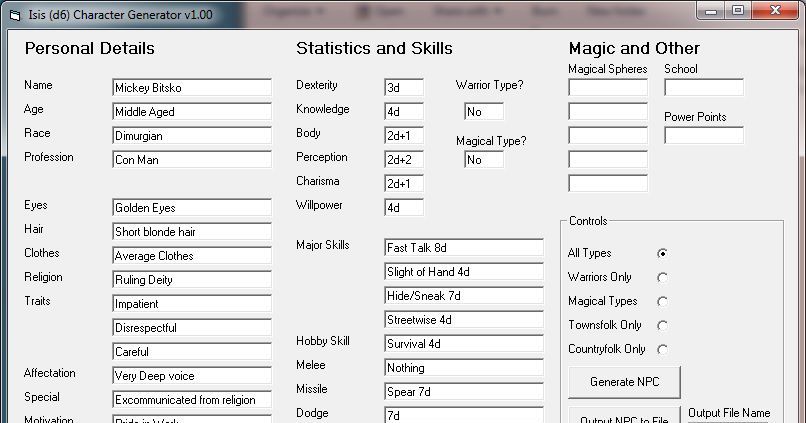The width and height of the screenshot is (806, 423).
Task: Click the Willpower value field
Action: coord(404,208)
